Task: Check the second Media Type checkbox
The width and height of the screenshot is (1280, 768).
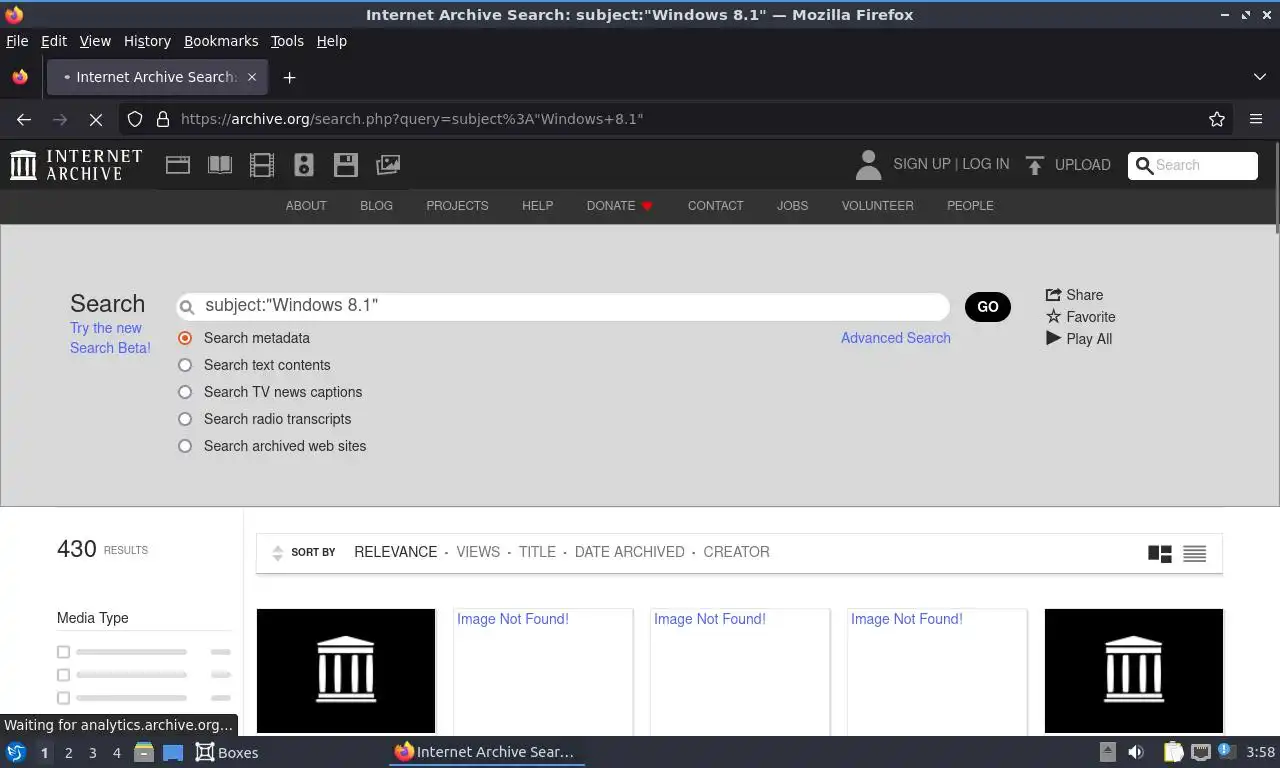Action: click(63, 675)
